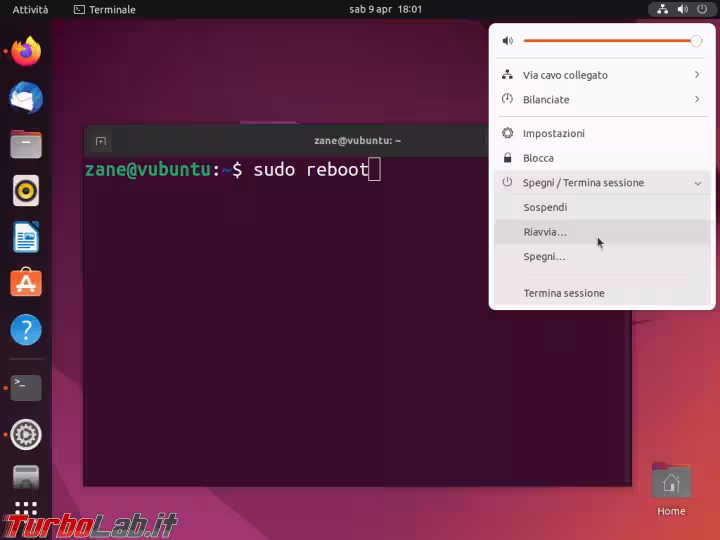Click the Terminal title zane@vubuntu: ~
The width and height of the screenshot is (720, 540).
[x=357, y=141]
